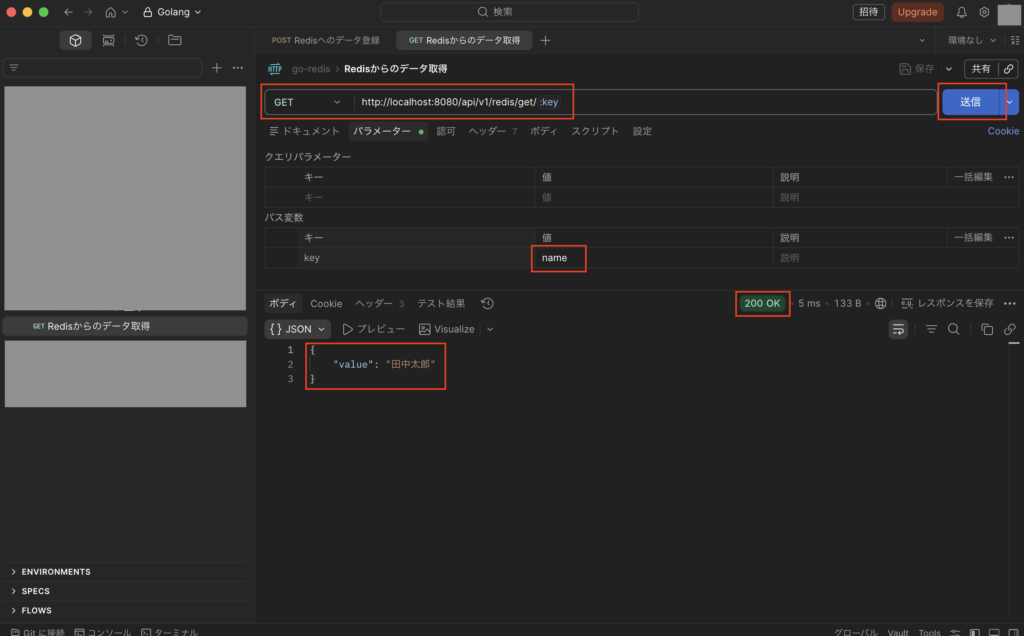Open the POST Redisへのデータ登録 tab

[327, 40]
